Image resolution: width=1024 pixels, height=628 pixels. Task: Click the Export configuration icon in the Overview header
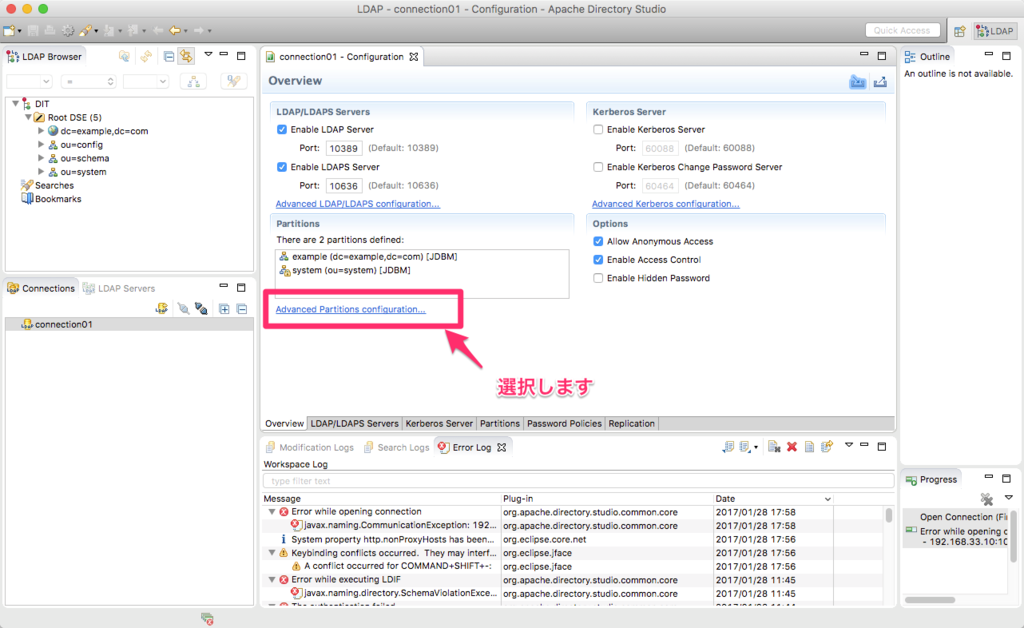[x=880, y=82]
